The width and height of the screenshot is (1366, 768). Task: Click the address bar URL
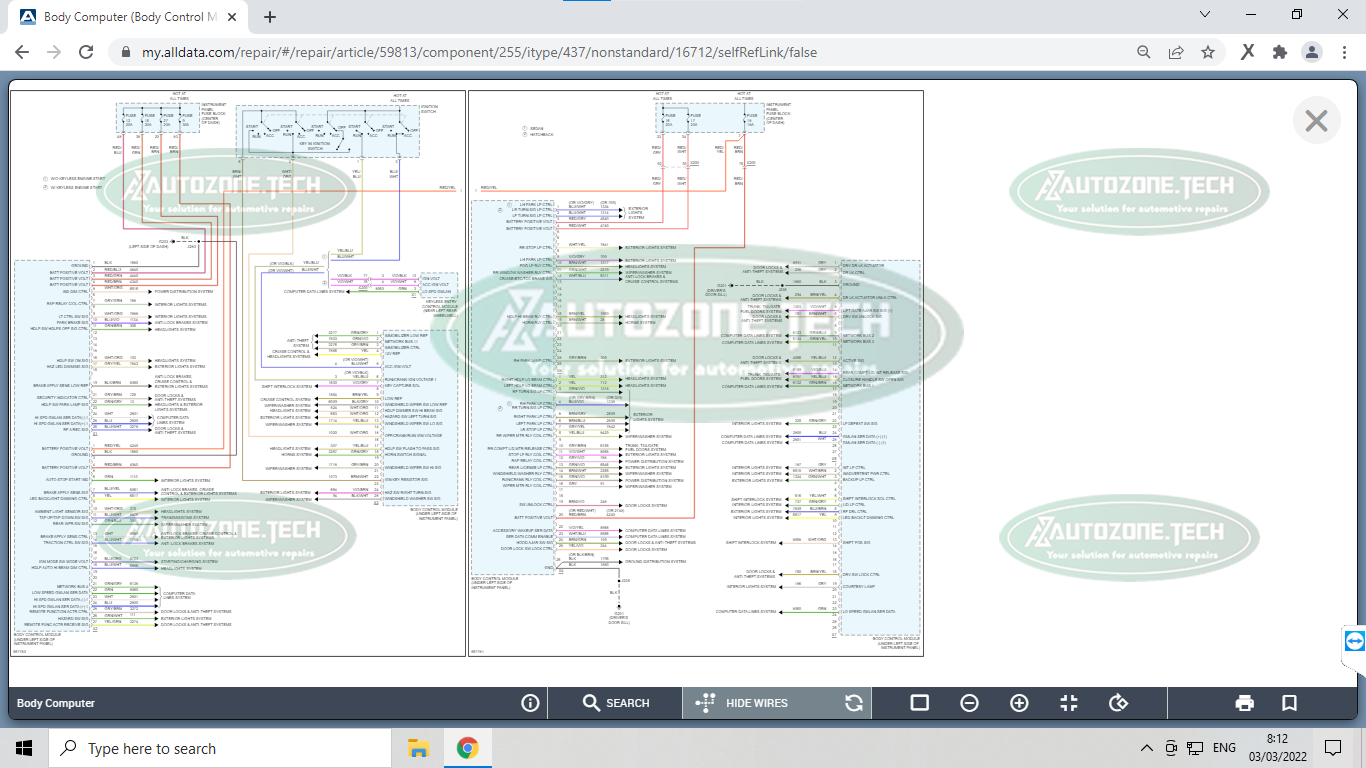click(479, 52)
